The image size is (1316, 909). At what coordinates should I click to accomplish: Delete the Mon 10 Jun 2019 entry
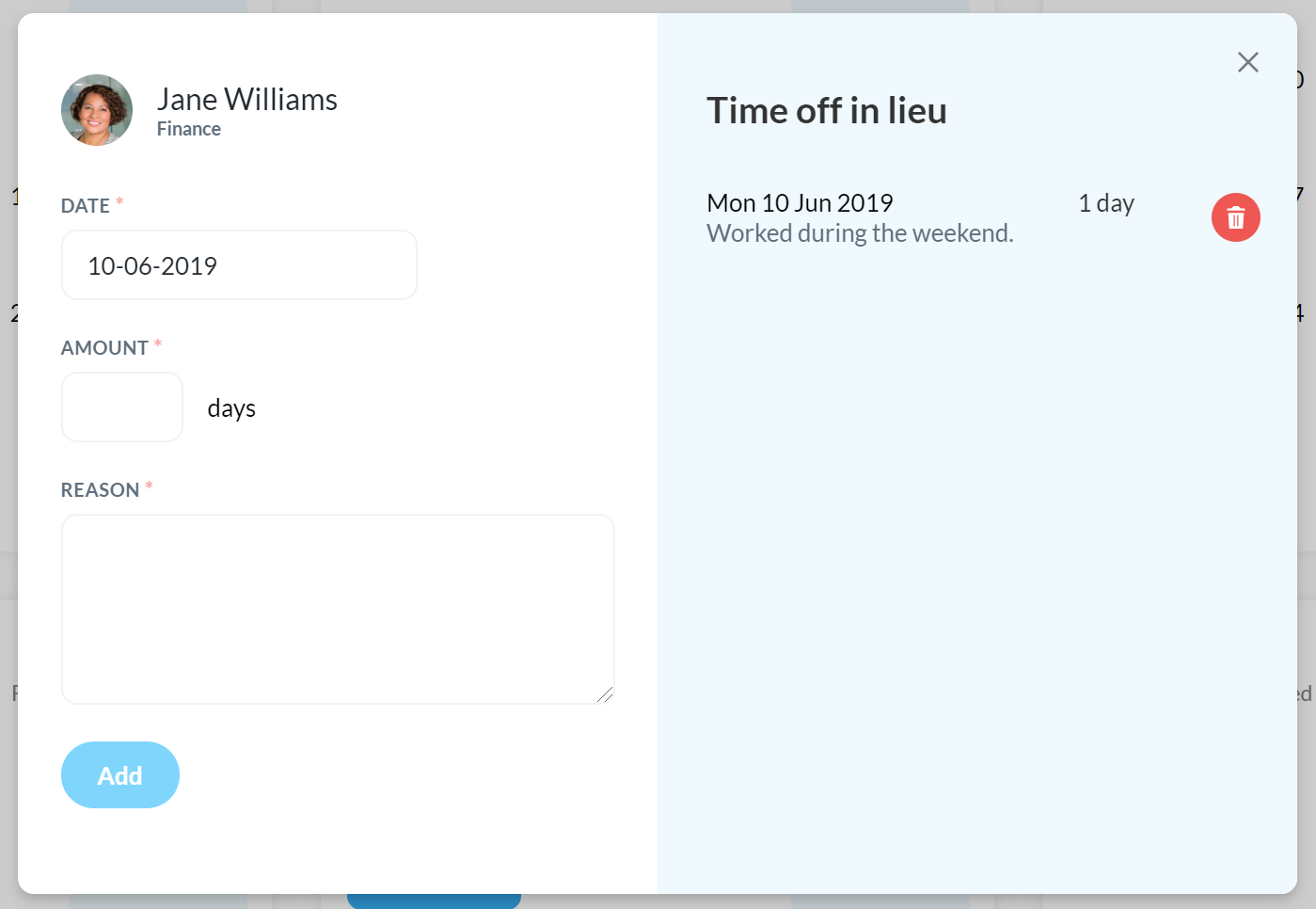pos(1235,217)
